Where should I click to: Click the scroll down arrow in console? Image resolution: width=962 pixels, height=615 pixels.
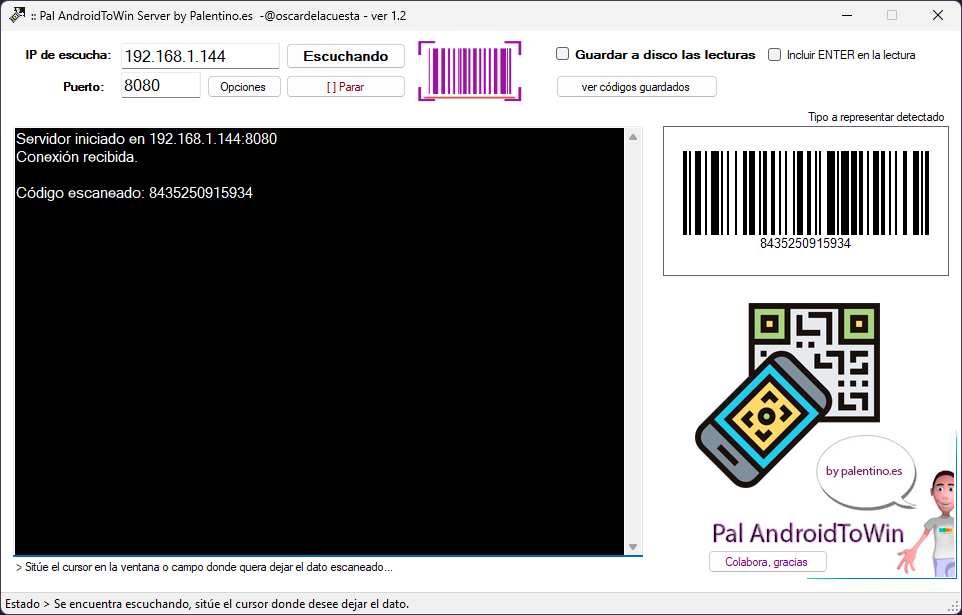point(633,546)
